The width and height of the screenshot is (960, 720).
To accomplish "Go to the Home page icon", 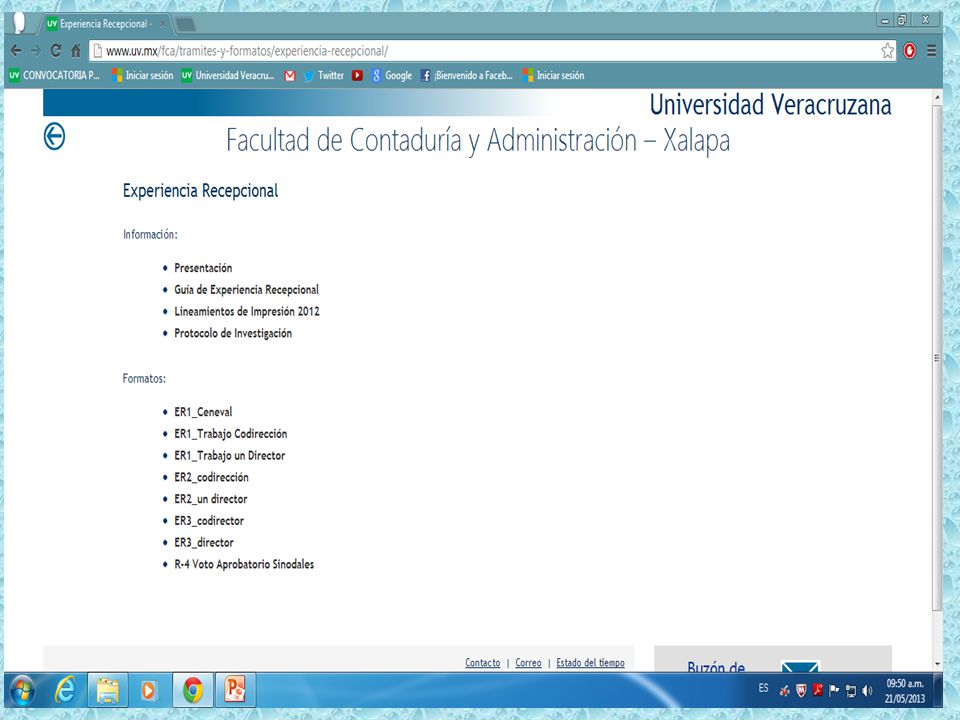I will 76,51.
